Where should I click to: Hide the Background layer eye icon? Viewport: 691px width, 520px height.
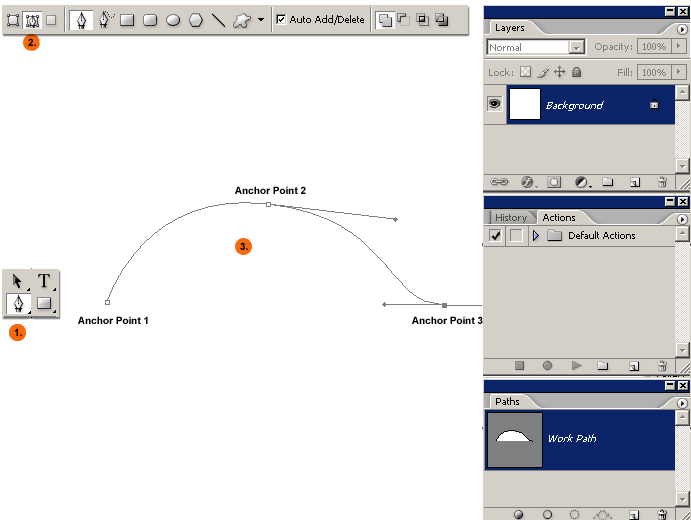click(494, 104)
